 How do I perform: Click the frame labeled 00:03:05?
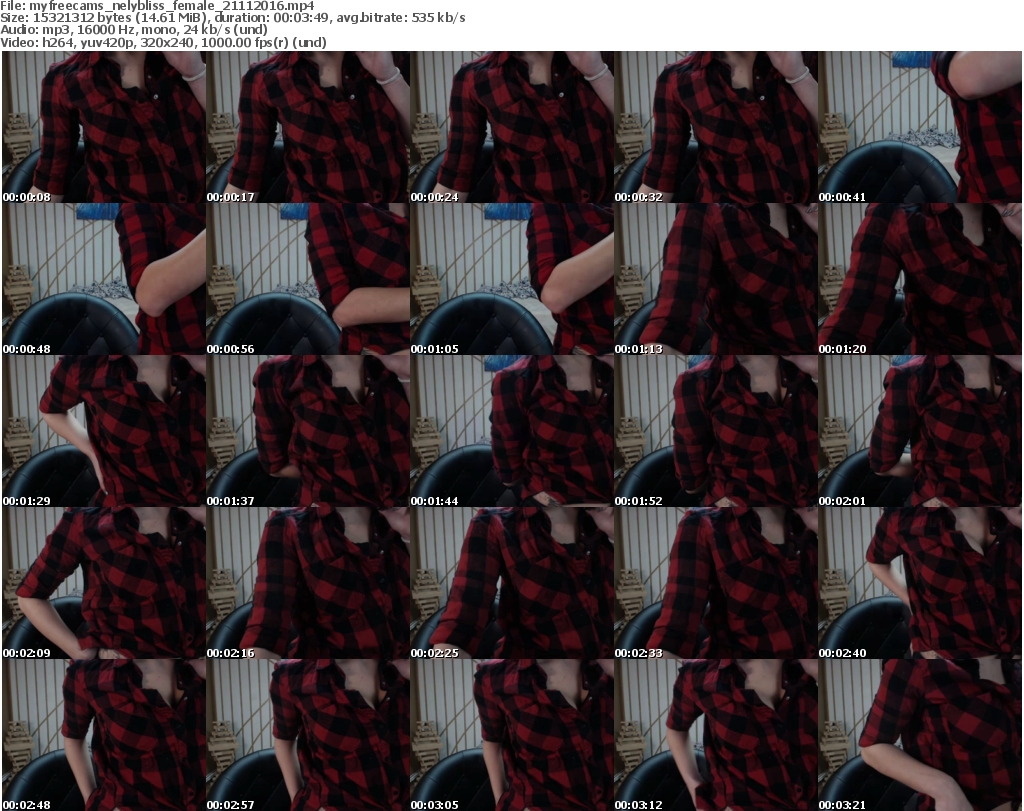pos(511,735)
